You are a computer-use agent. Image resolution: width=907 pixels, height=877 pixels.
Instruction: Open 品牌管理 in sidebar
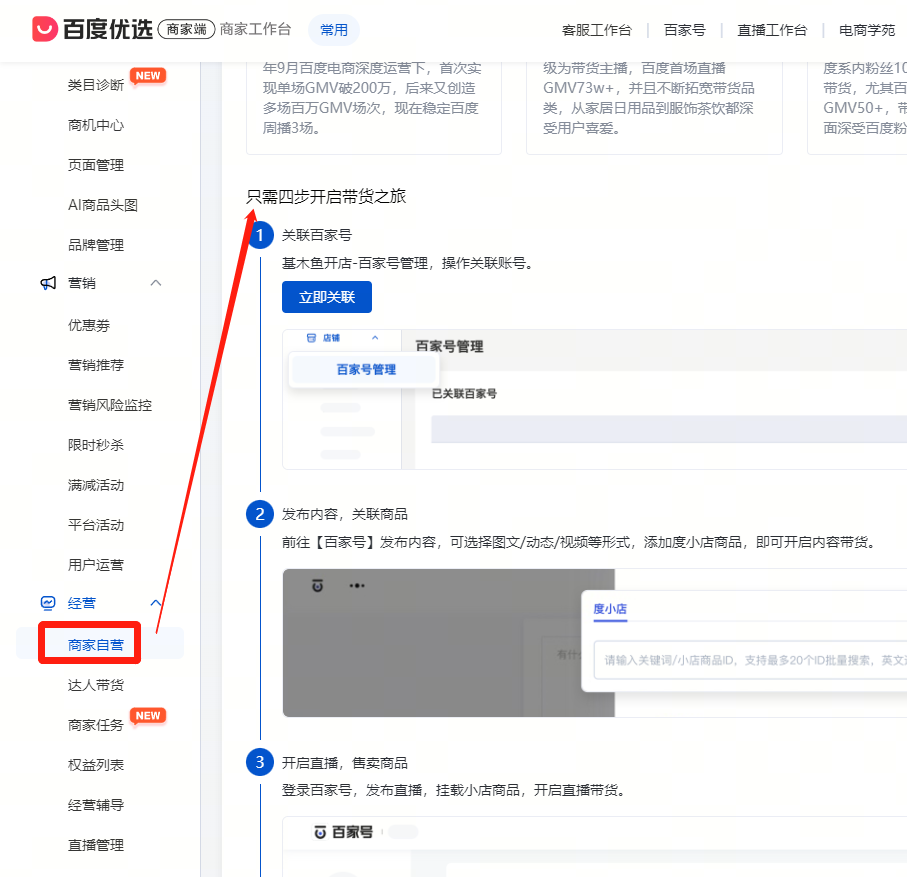pyautogui.click(x=96, y=245)
